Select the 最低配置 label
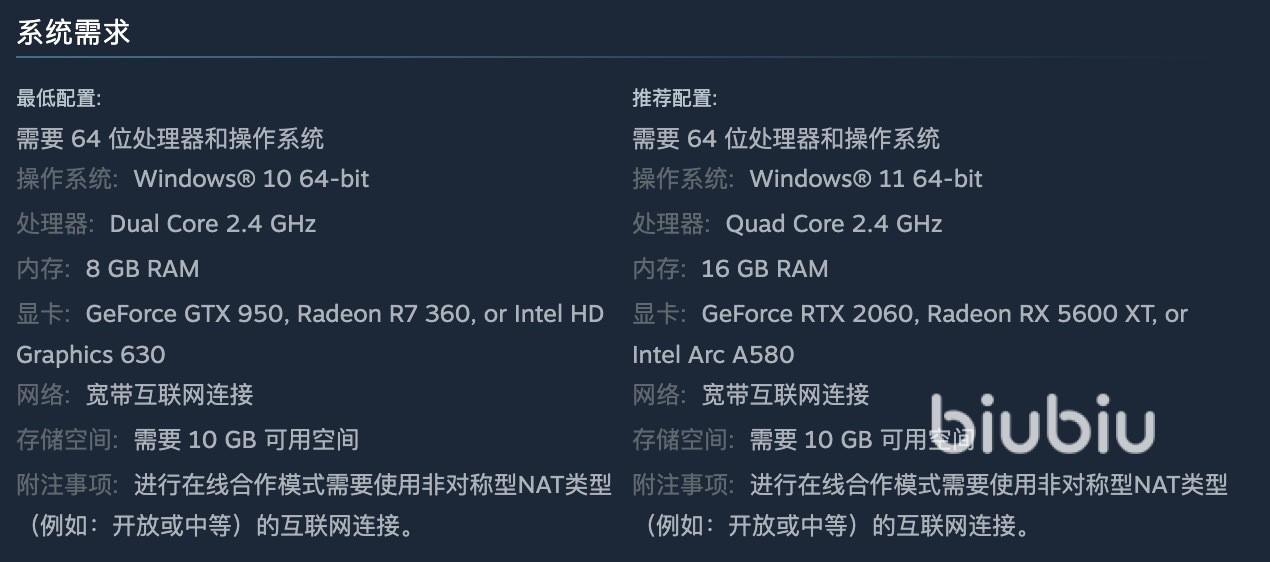 (59, 98)
